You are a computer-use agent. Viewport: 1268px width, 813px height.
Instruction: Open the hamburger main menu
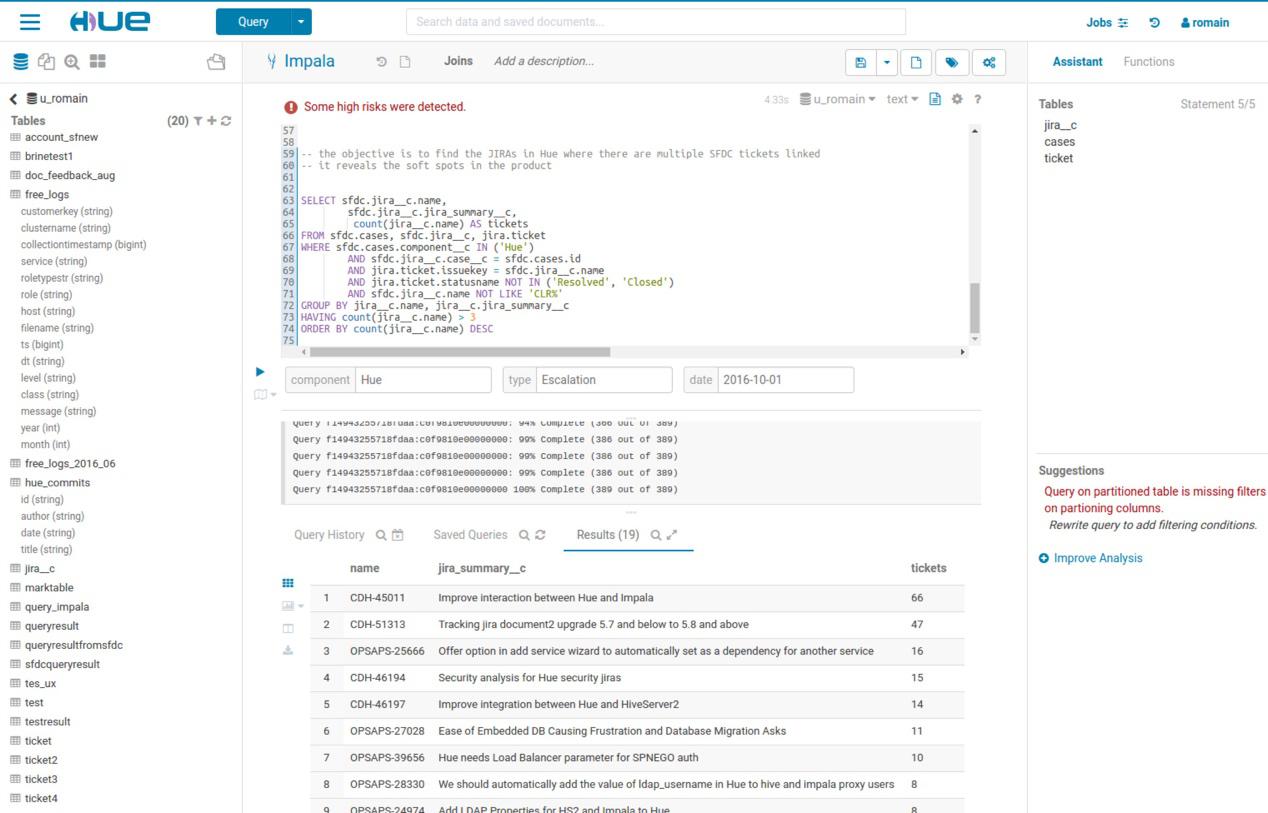tap(29, 22)
